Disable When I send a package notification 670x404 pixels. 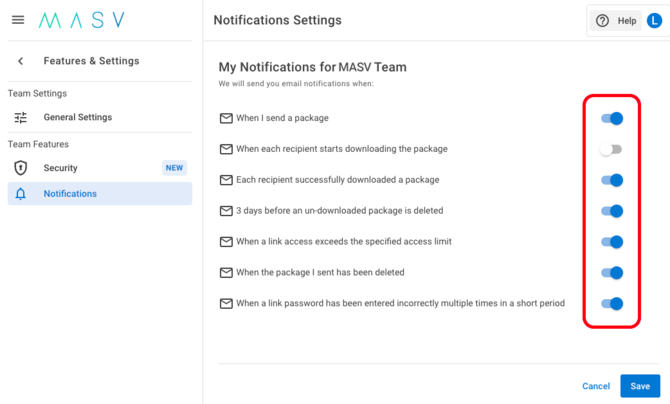click(x=612, y=118)
